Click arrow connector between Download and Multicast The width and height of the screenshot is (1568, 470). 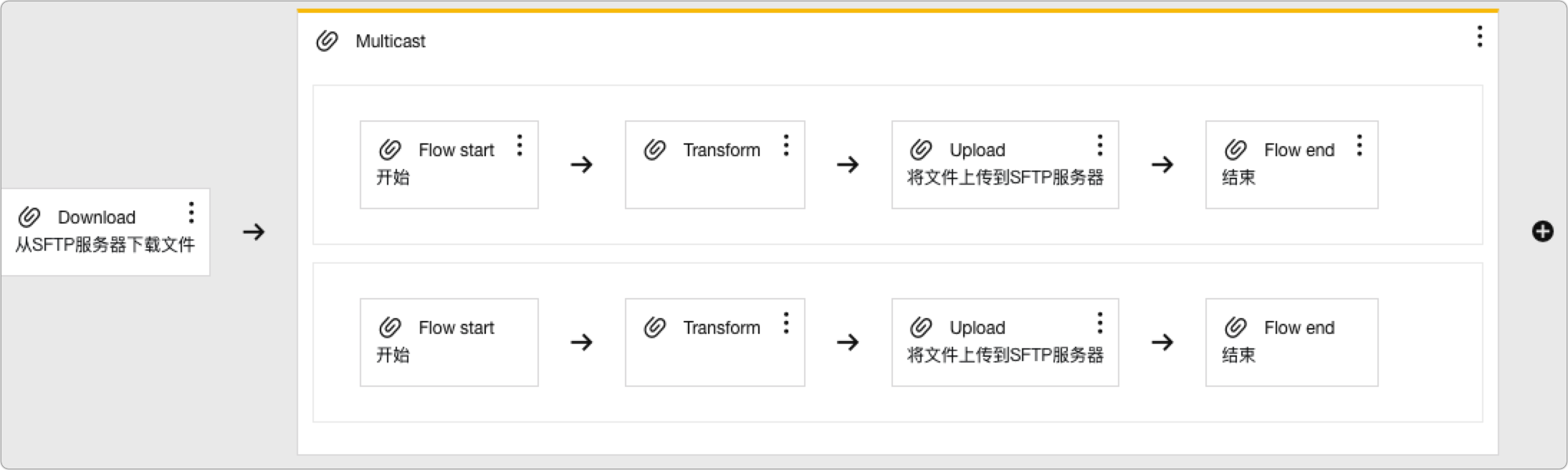point(254,232)
